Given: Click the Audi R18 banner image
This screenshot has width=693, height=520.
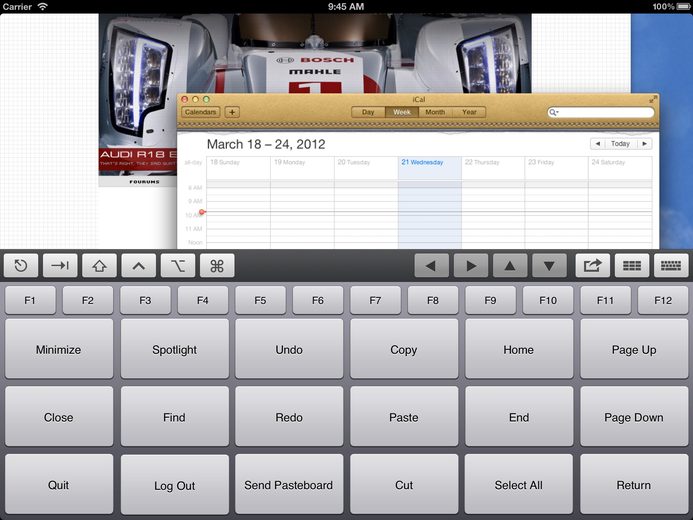Looking at the screenshot, I should (x=138, y=161).
